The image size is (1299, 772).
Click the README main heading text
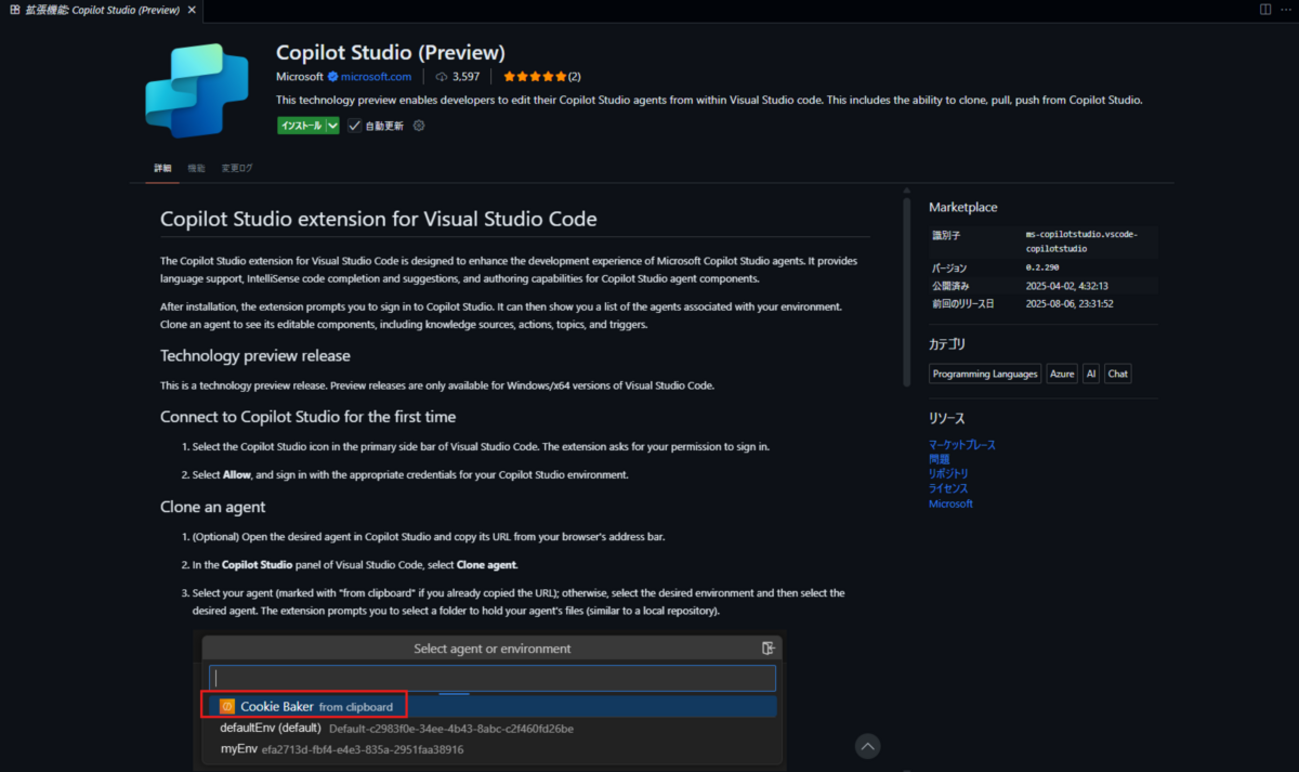pyautogui.click(x=378, y=219)
